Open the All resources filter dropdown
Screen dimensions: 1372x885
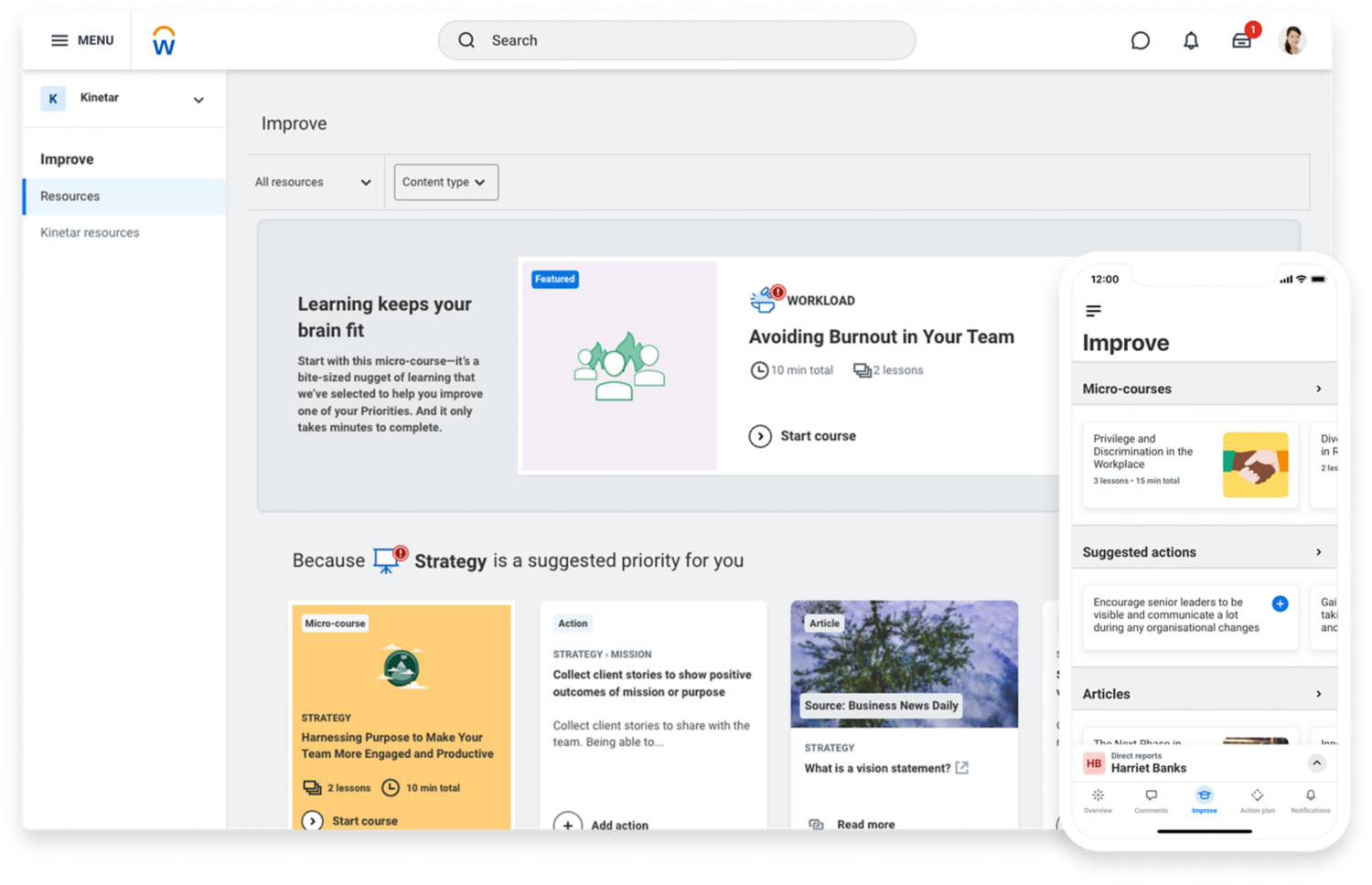pyautogui.click(x=313, y=182)
